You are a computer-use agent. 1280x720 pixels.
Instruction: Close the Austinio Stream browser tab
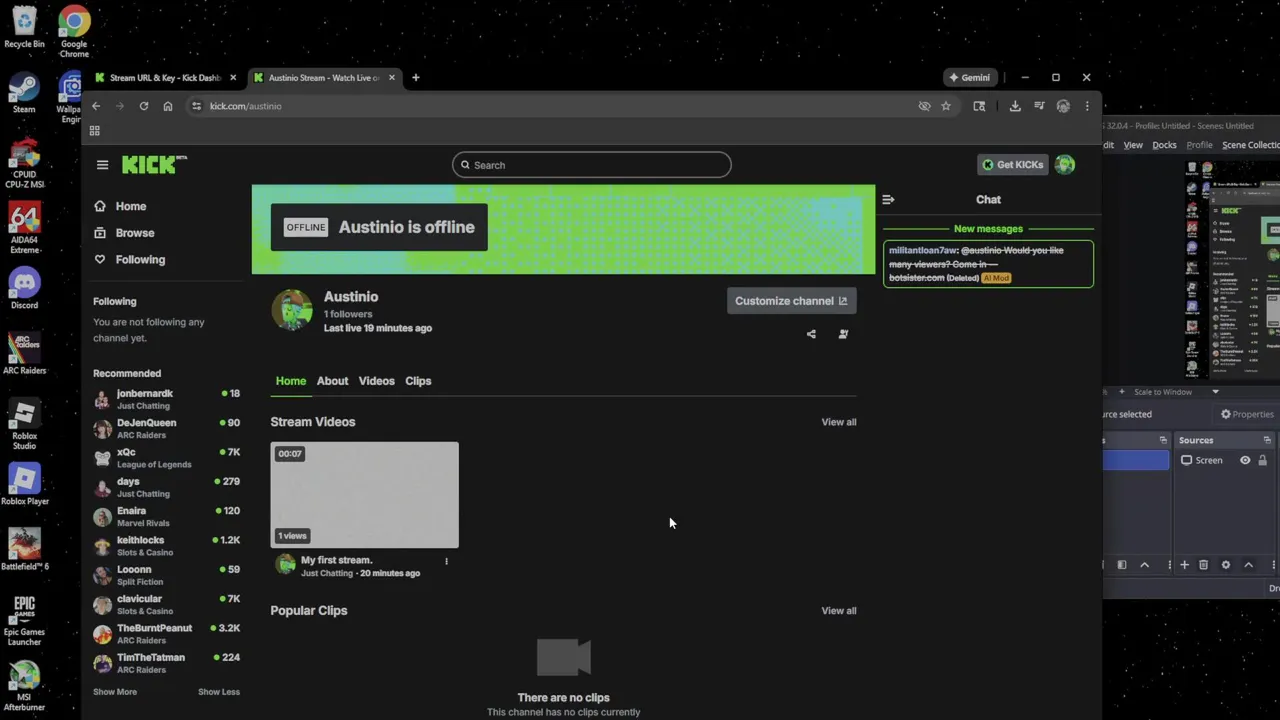point(392,77)
